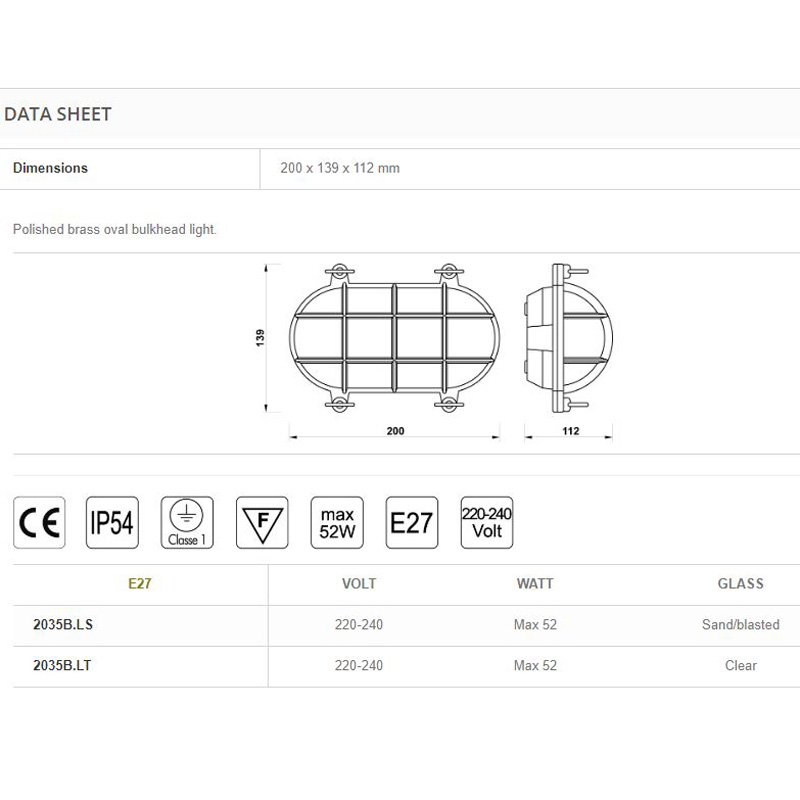Viewport: 800px width, 800px height.
Task: Click the polished brass oval bulkhead description
Action: 115,230
